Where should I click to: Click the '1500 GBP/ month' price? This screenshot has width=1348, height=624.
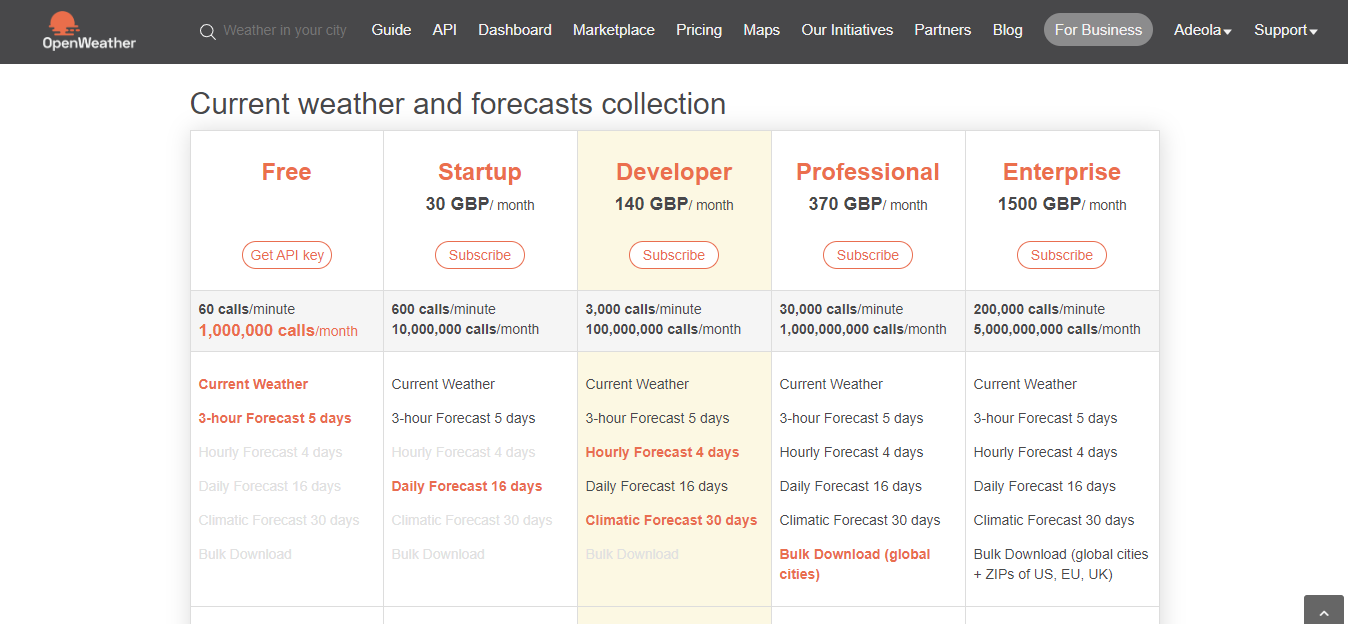[x=1062, y=204]
